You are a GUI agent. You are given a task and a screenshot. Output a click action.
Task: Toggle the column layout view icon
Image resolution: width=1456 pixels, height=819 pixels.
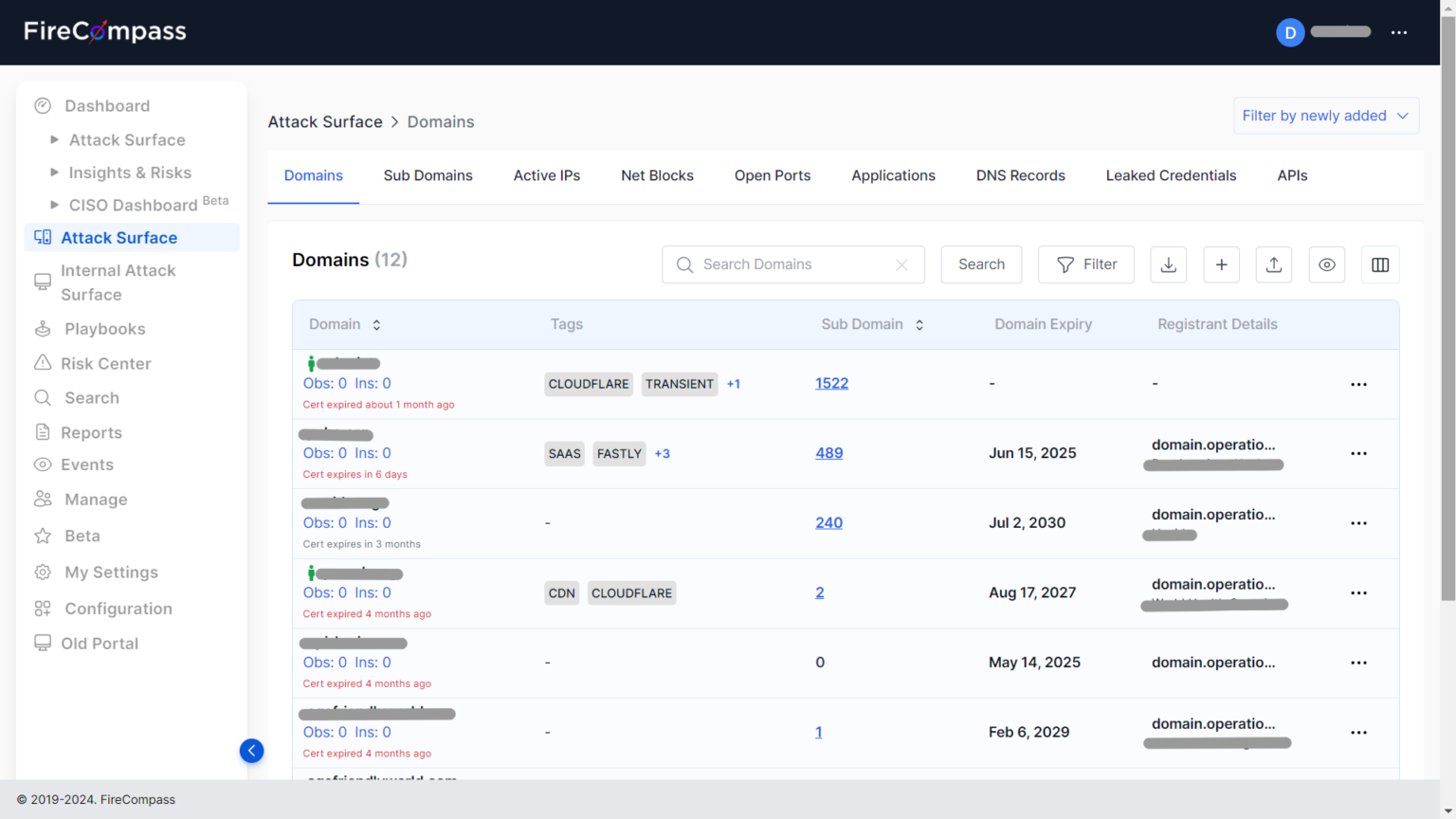tap(1380, 264)
